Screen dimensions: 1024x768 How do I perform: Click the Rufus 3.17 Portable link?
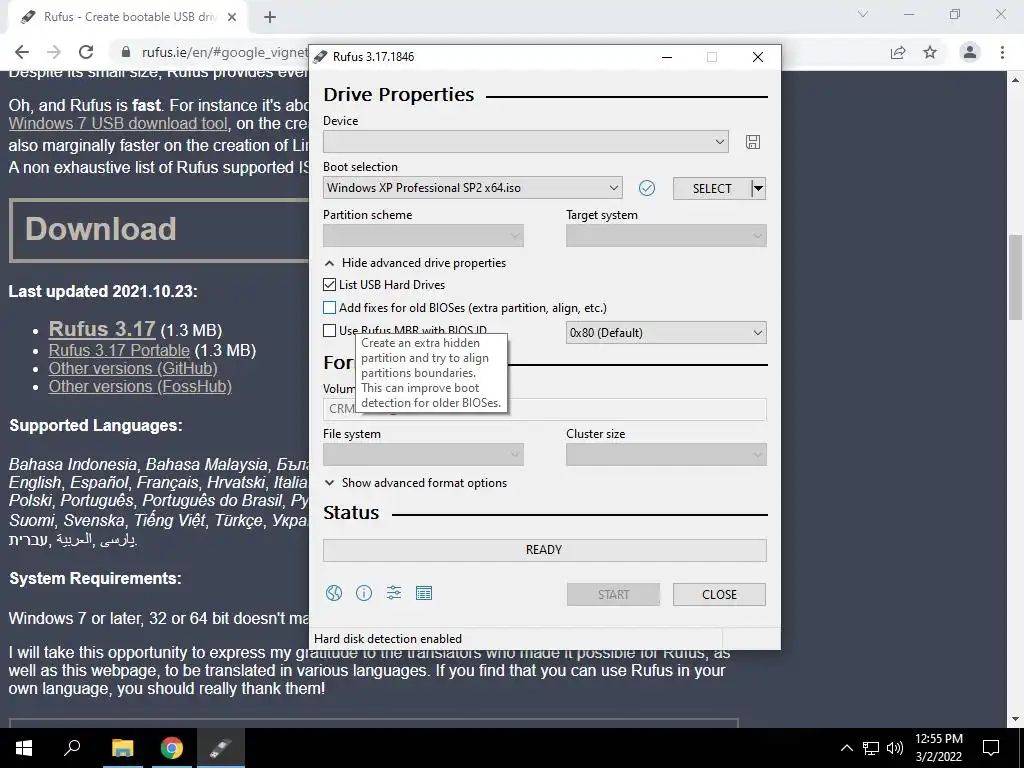pos(119,351)
